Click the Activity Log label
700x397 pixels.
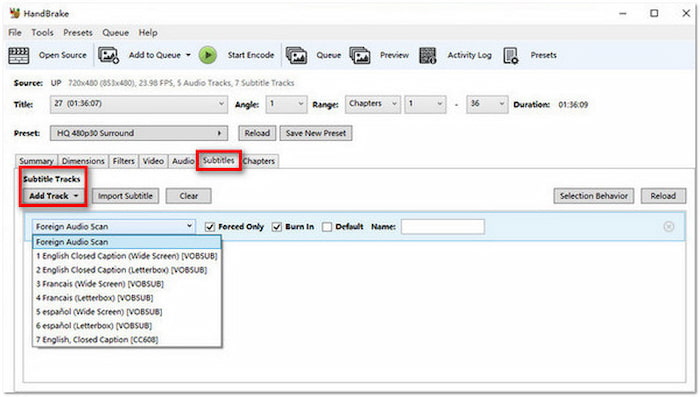pyautogui.click(x=470, y=55)
